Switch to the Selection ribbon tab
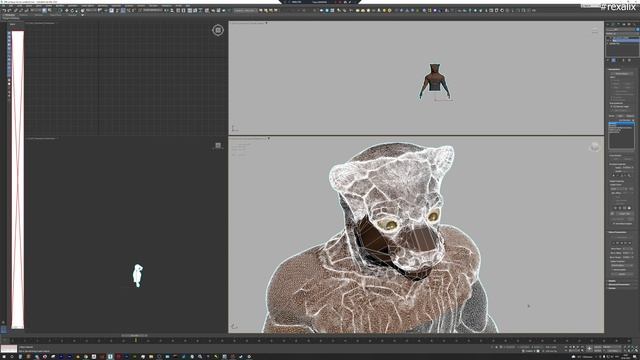Screen dimensions: 640x360 39,15
